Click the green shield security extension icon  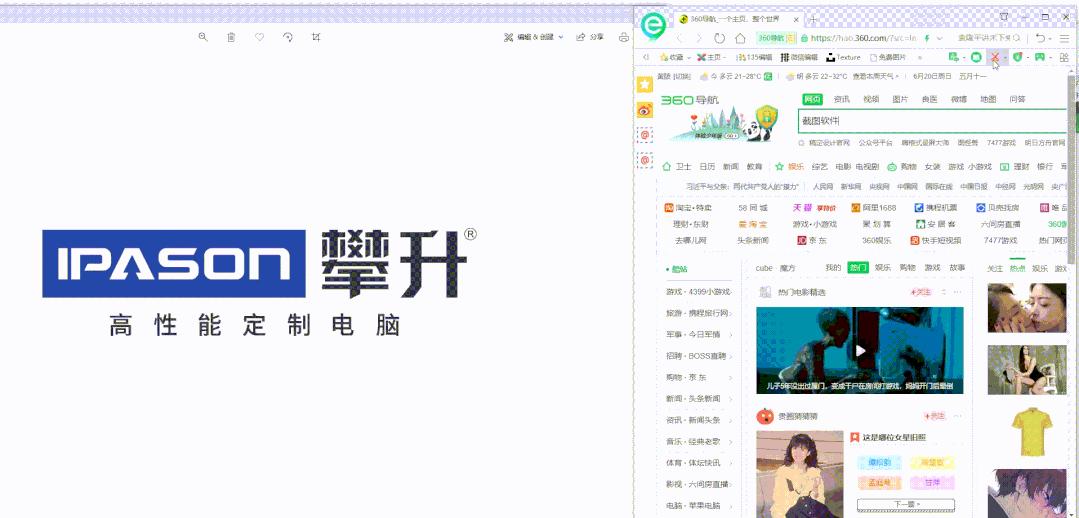click(1018, 57)
